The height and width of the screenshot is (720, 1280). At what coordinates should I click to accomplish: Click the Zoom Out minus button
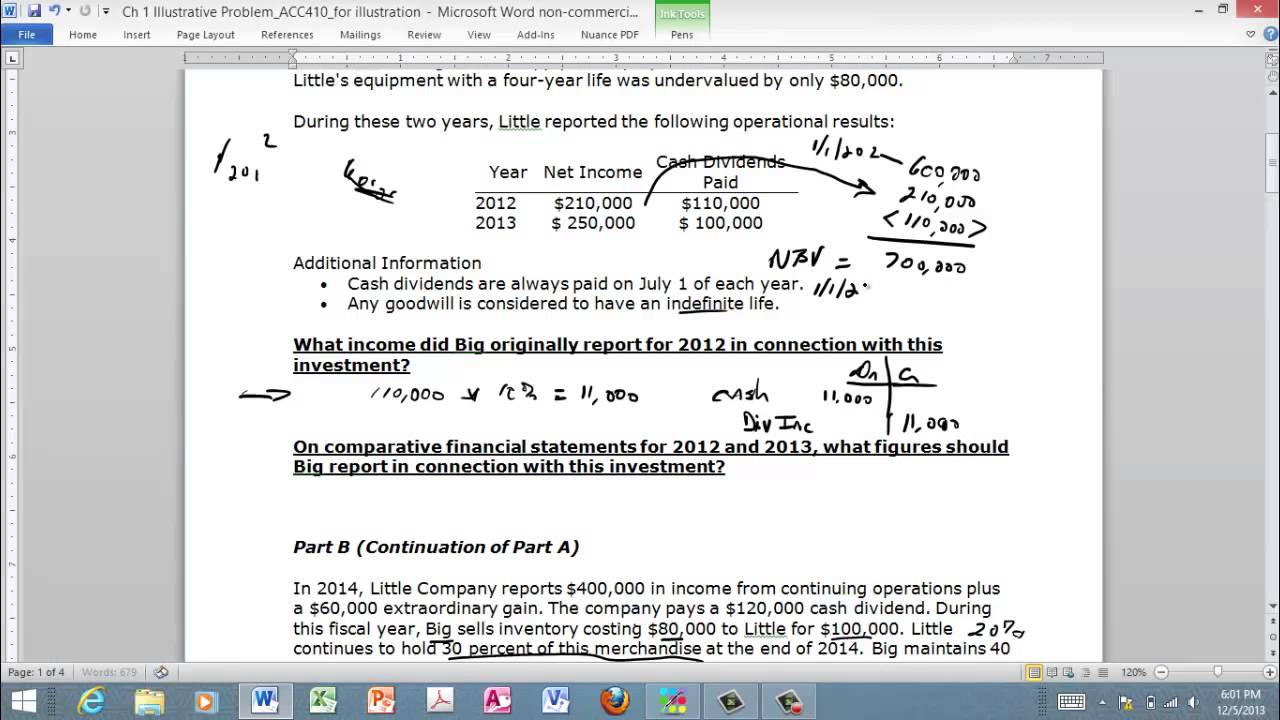[1160, 672]
